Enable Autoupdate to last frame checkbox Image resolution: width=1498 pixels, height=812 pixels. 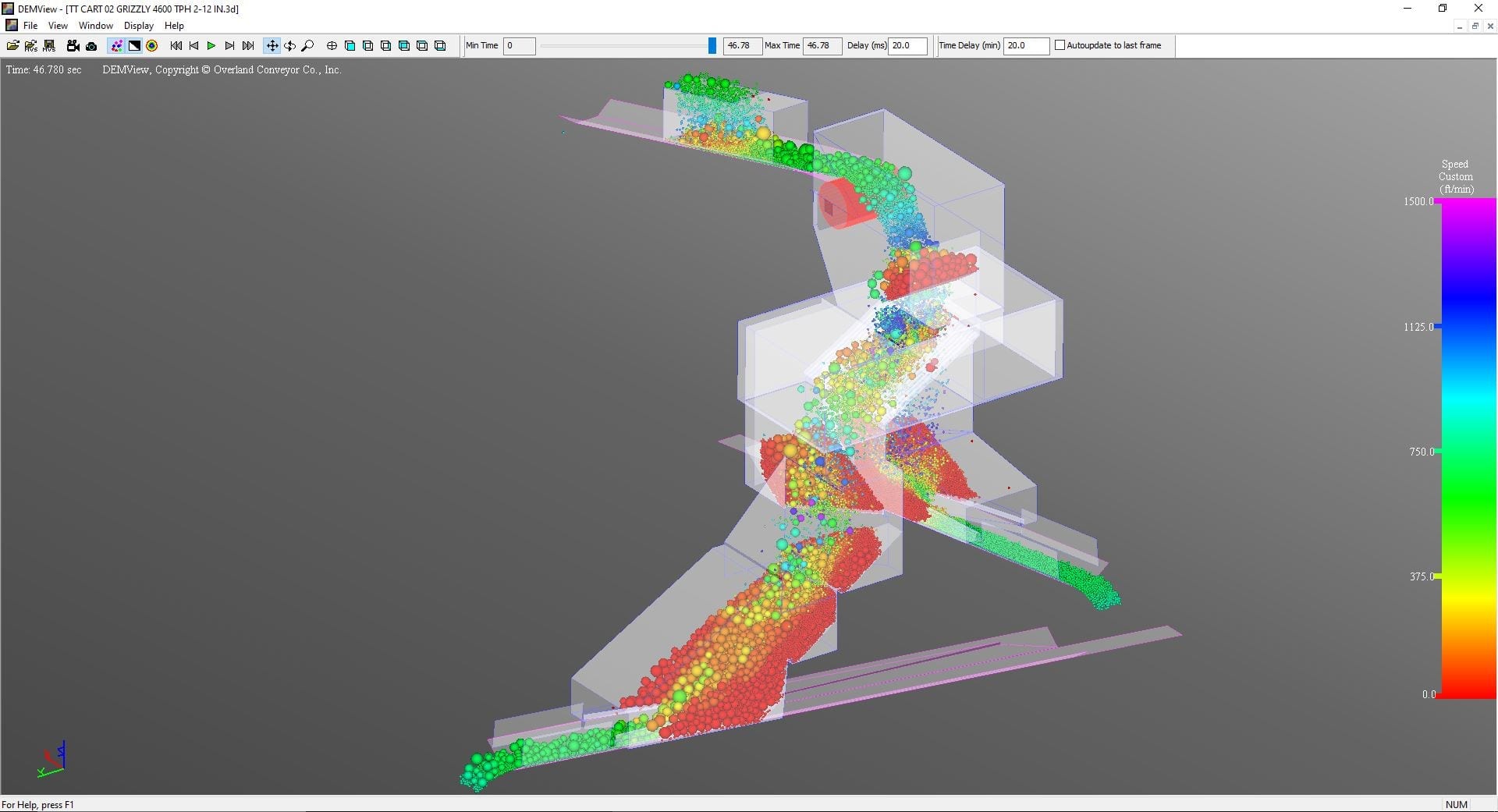pyautogui.click(x=1060, y=45)
